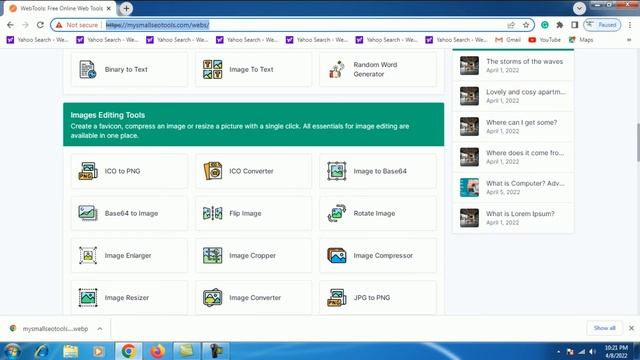
Task: Click the Rotate Image icon
Action: [337, 213]
